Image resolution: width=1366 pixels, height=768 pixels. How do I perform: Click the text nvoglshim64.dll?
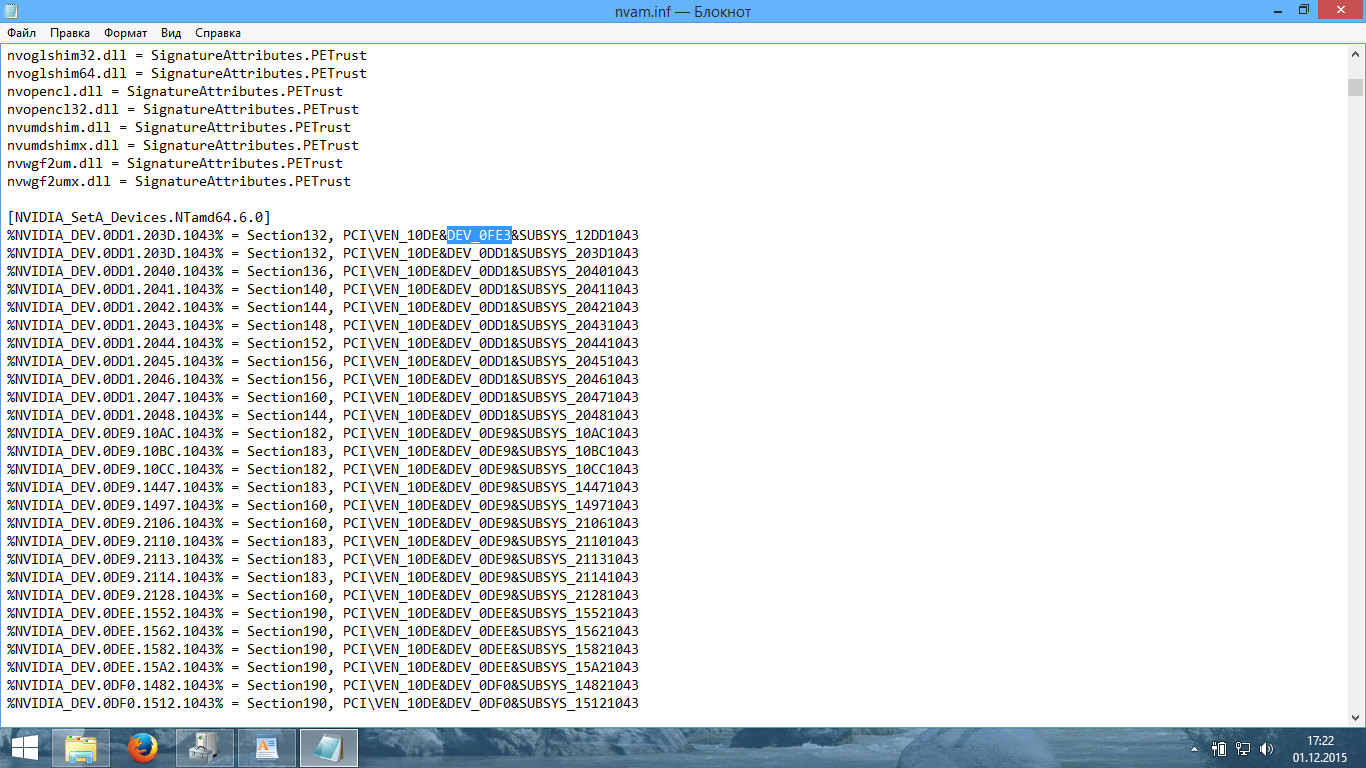click(67, 73)
